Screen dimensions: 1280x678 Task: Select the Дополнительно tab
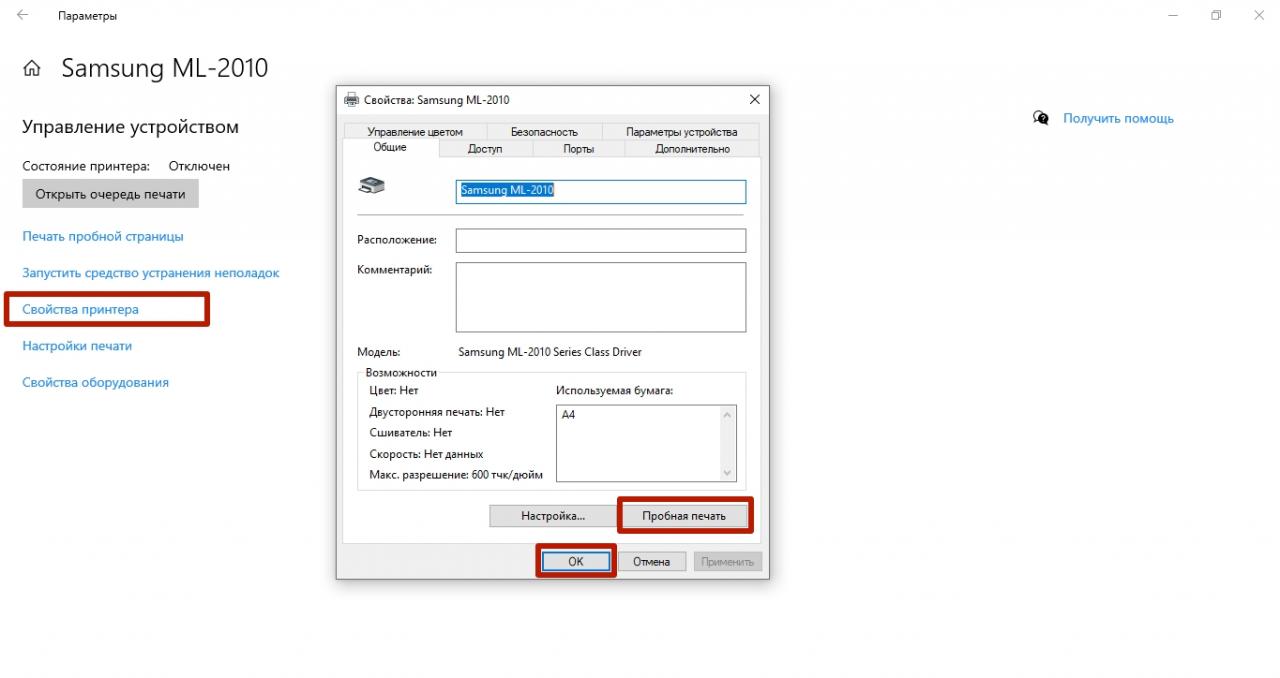pos(692,149)
